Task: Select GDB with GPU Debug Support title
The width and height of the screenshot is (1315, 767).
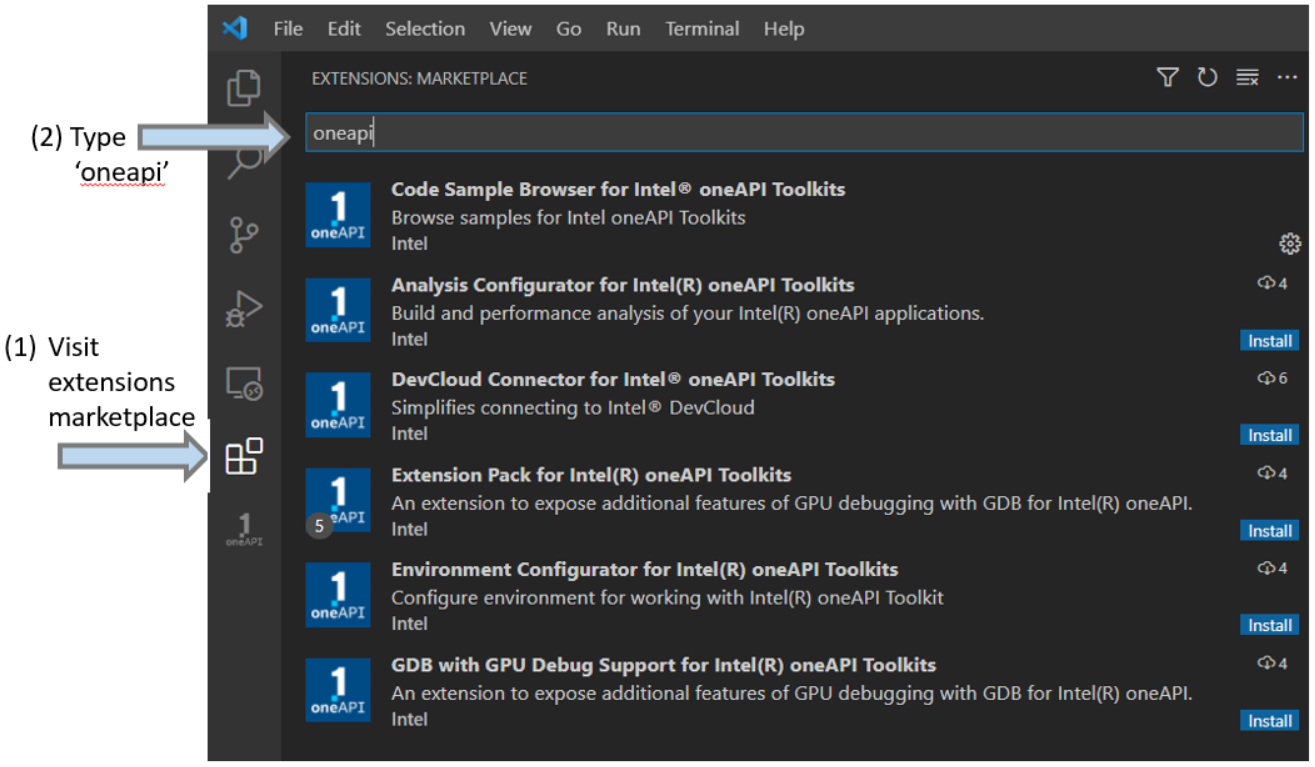Action: (664, 665)
